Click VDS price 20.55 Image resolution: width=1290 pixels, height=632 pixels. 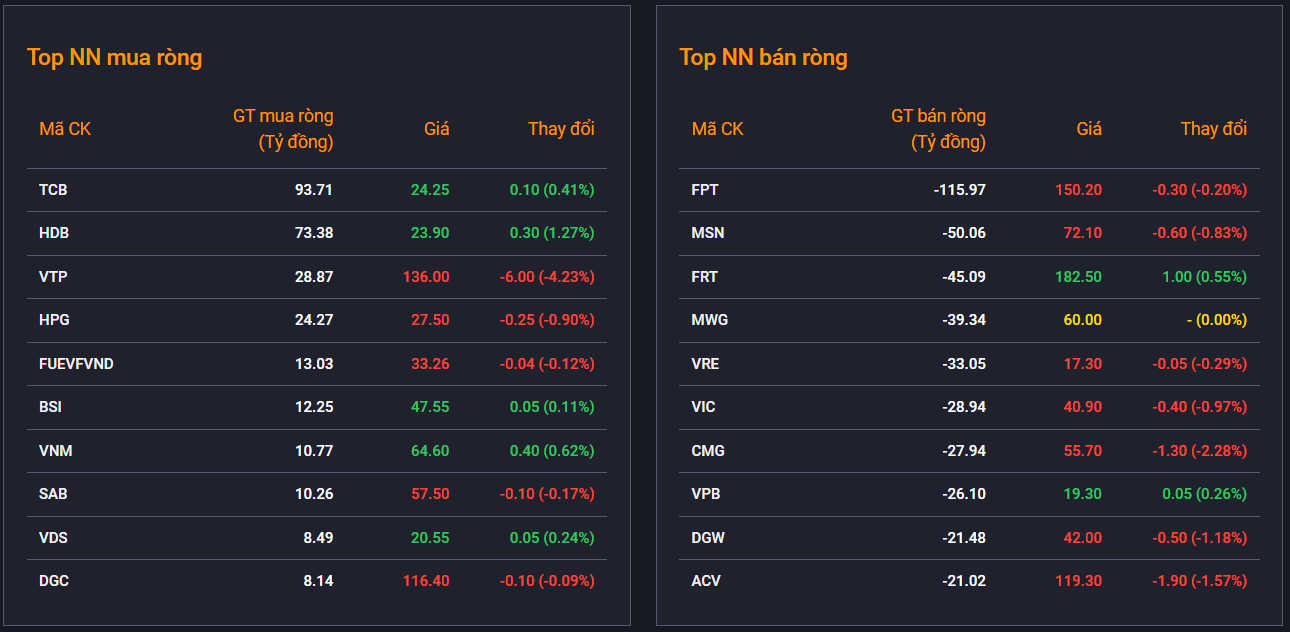coord(430,538)
